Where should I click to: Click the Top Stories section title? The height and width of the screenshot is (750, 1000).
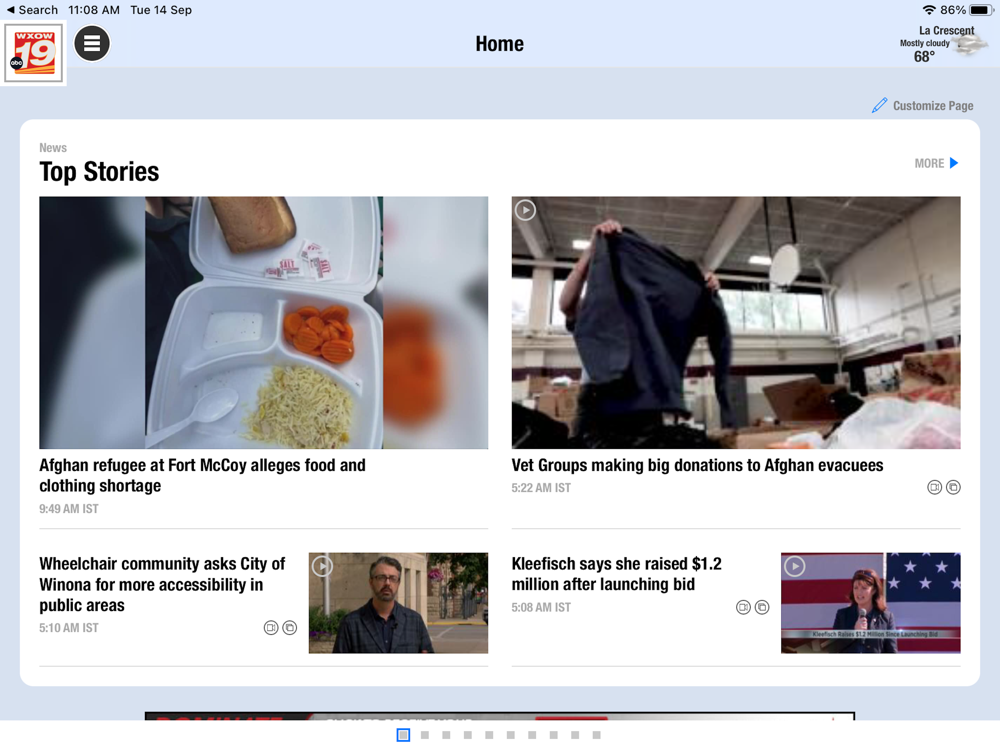99,172
